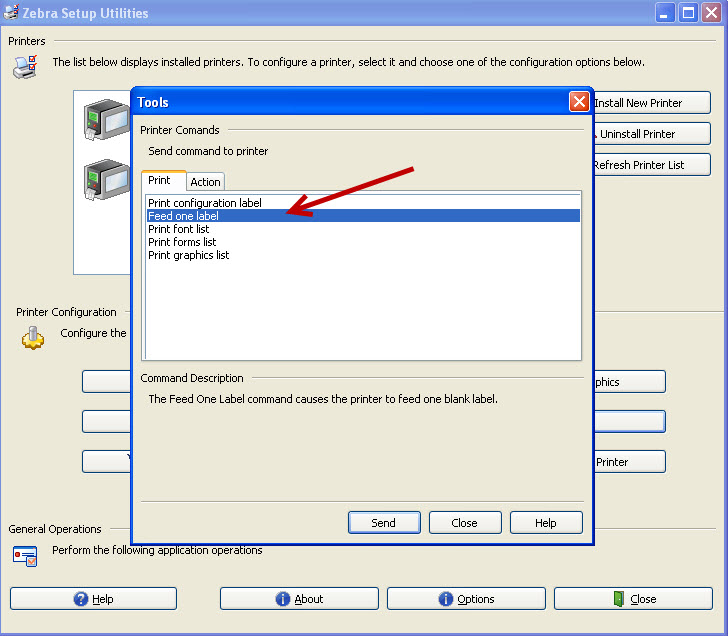Screen dimensions: 728x636
Task: Click the Printers section icon at top
Action: (25, 67)
